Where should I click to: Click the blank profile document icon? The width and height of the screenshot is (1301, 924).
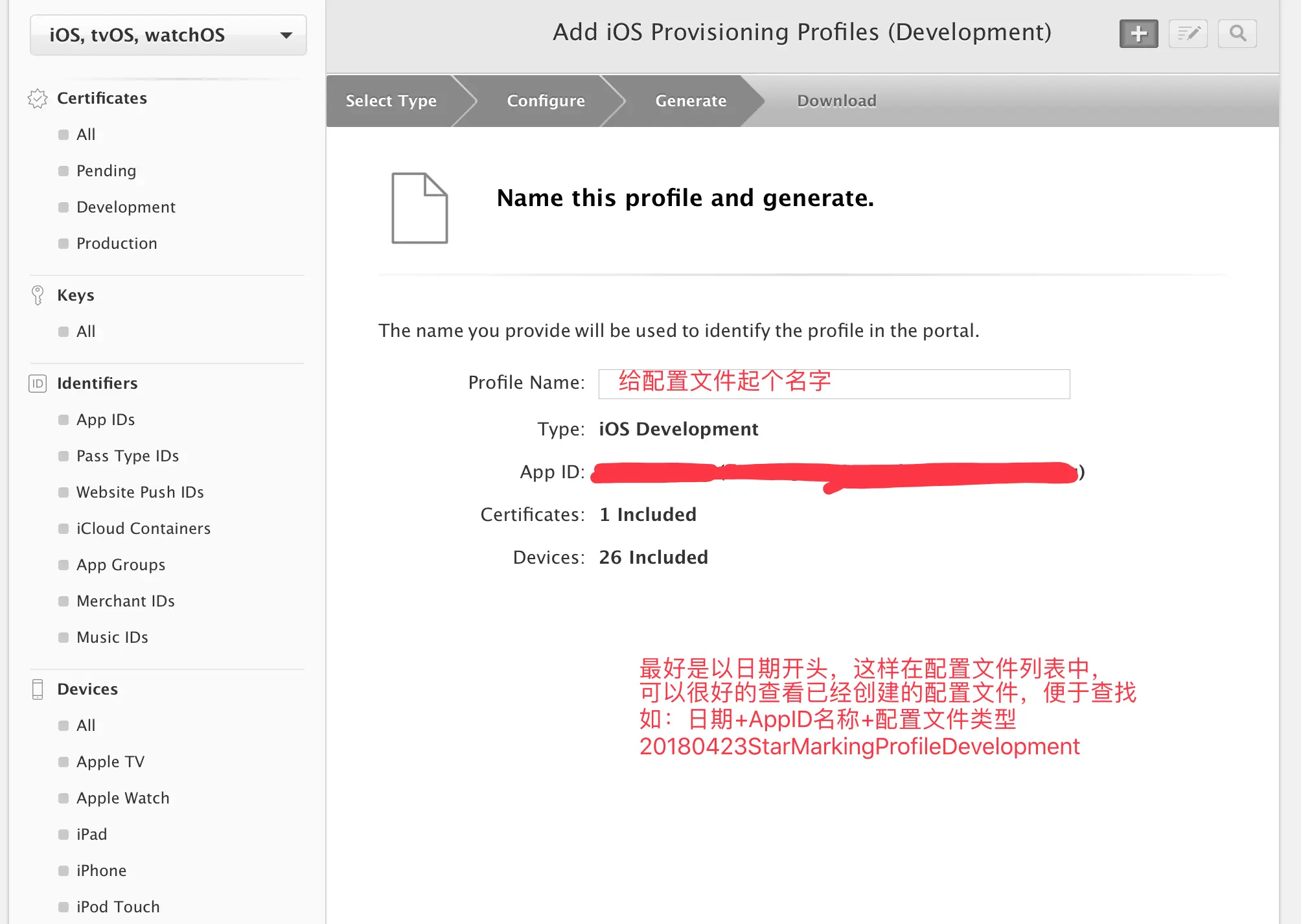click(x=419, y=208)
